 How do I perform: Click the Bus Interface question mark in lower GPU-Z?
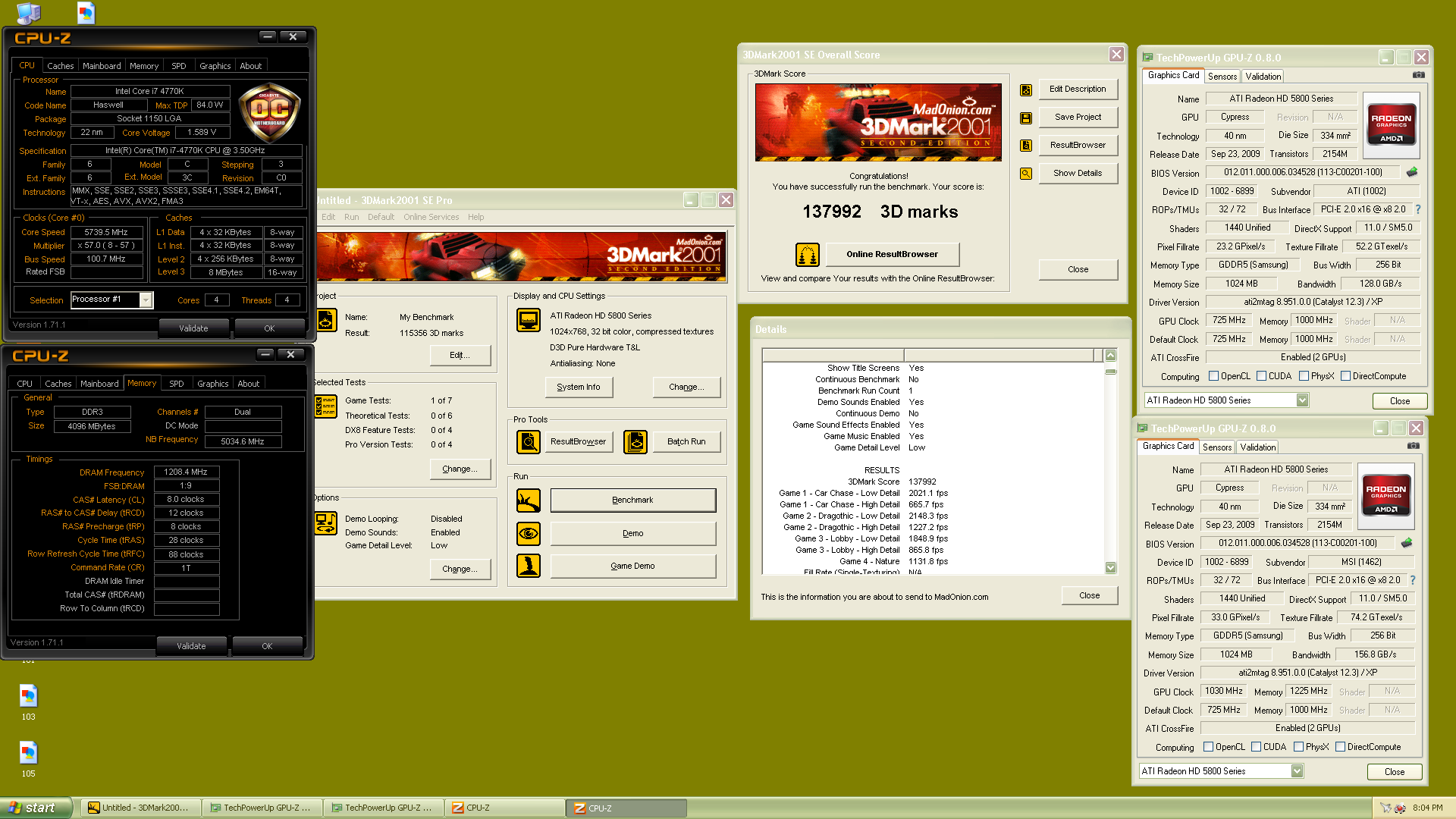tap(1413, 580)
